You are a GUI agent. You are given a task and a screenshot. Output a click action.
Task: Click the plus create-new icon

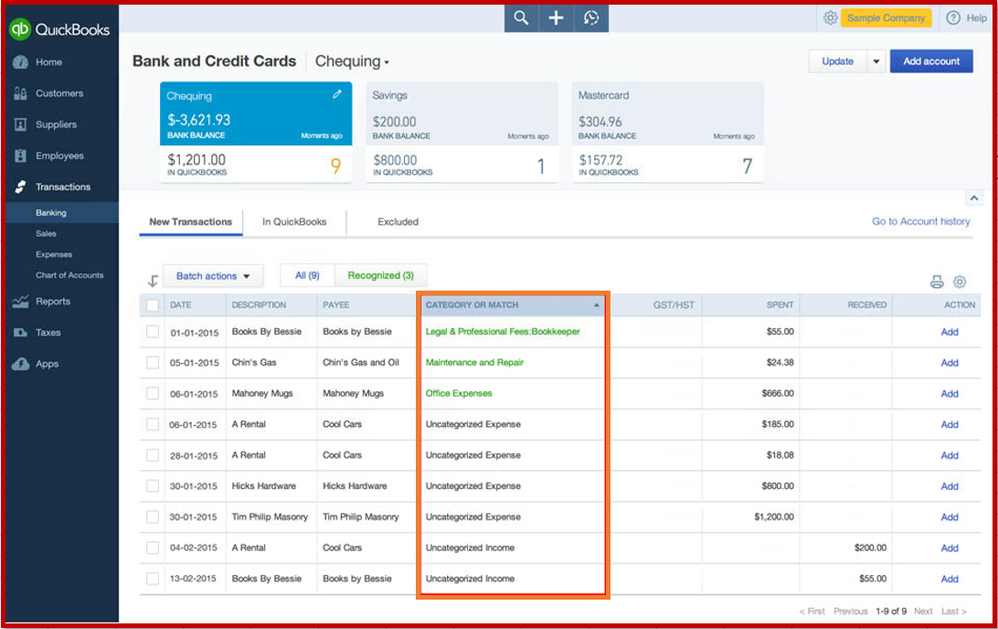(556, 18)
